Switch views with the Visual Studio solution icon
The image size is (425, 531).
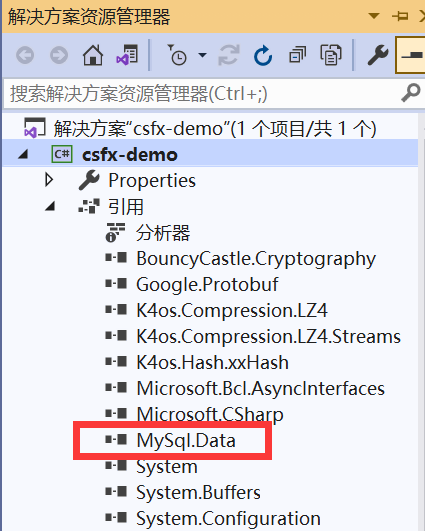pos(127,55)
